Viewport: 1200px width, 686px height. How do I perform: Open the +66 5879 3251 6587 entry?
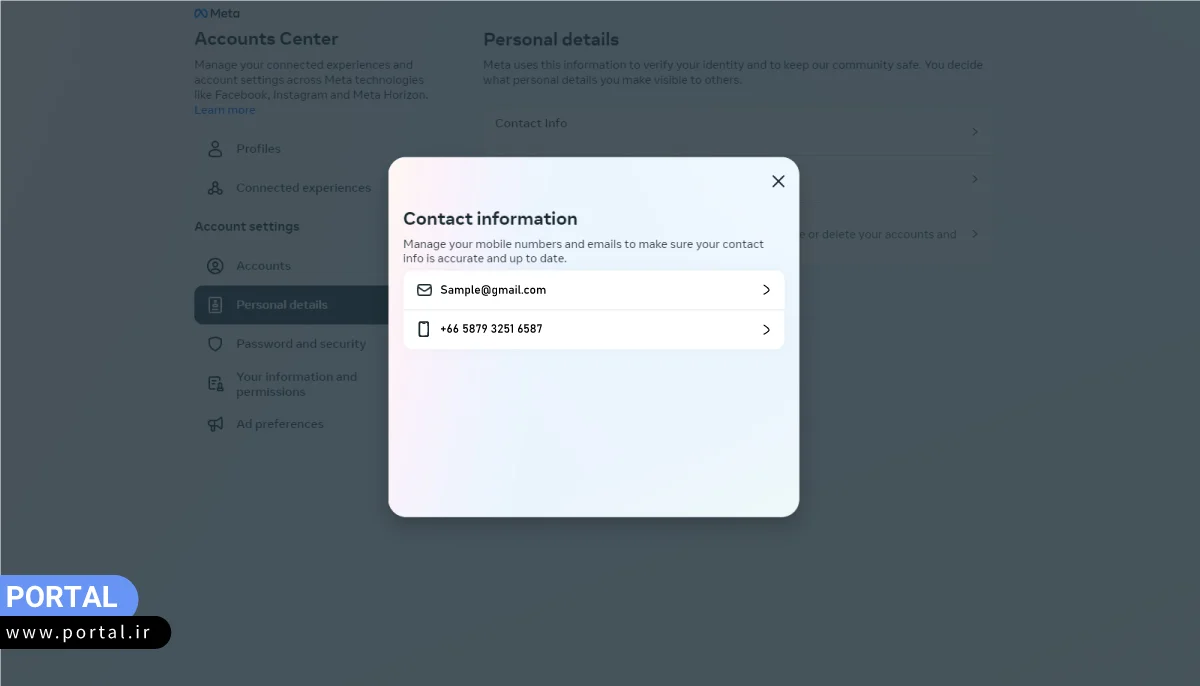tap(491, 329)
